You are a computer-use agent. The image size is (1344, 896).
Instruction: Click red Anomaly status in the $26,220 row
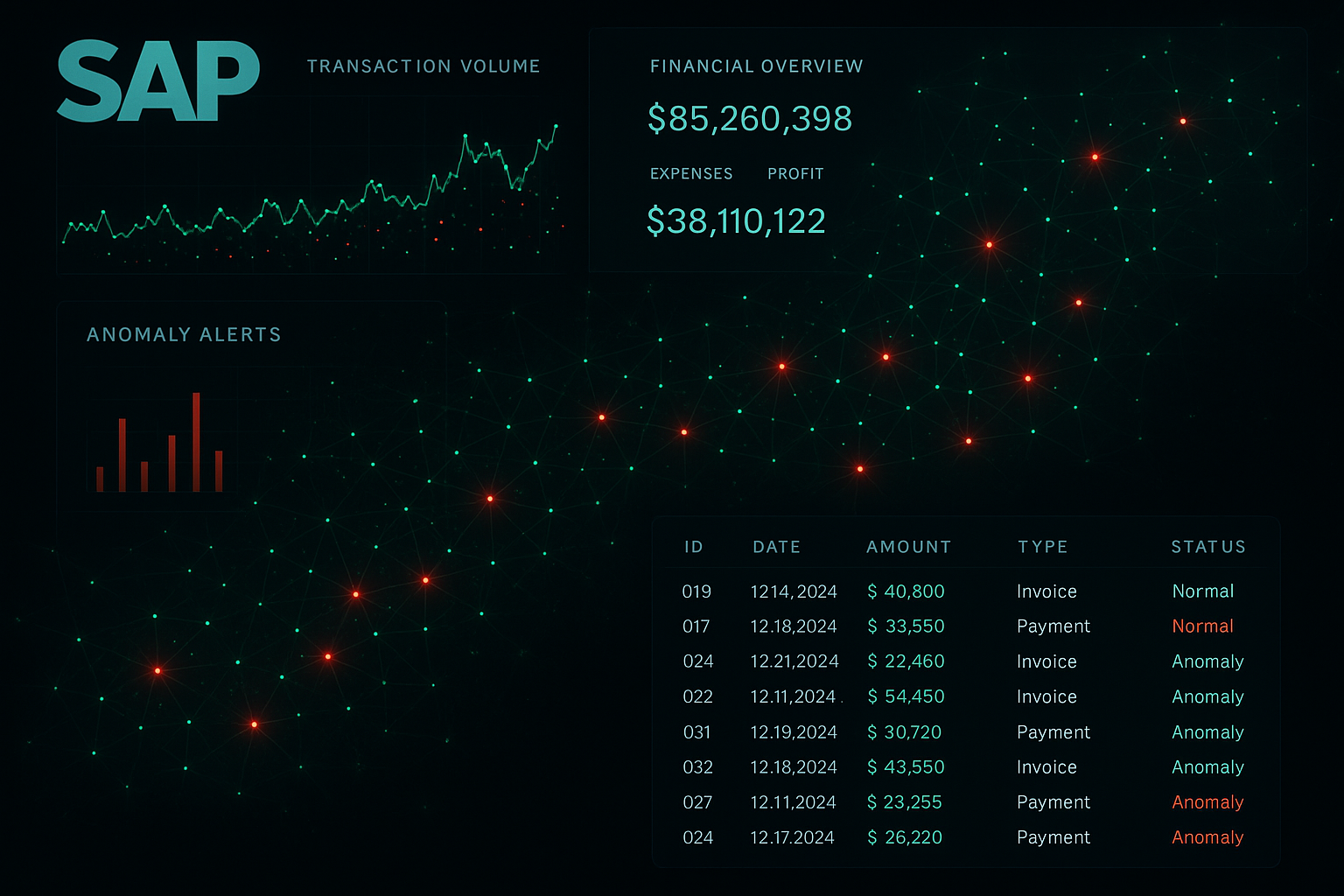(x=1208, y=837)
